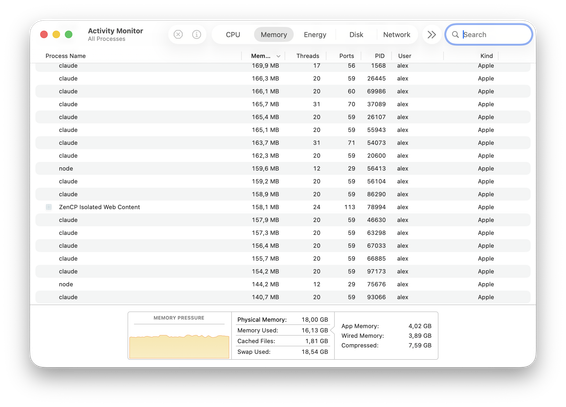
Task: Select the Network tab
Action: coord(396,35)
